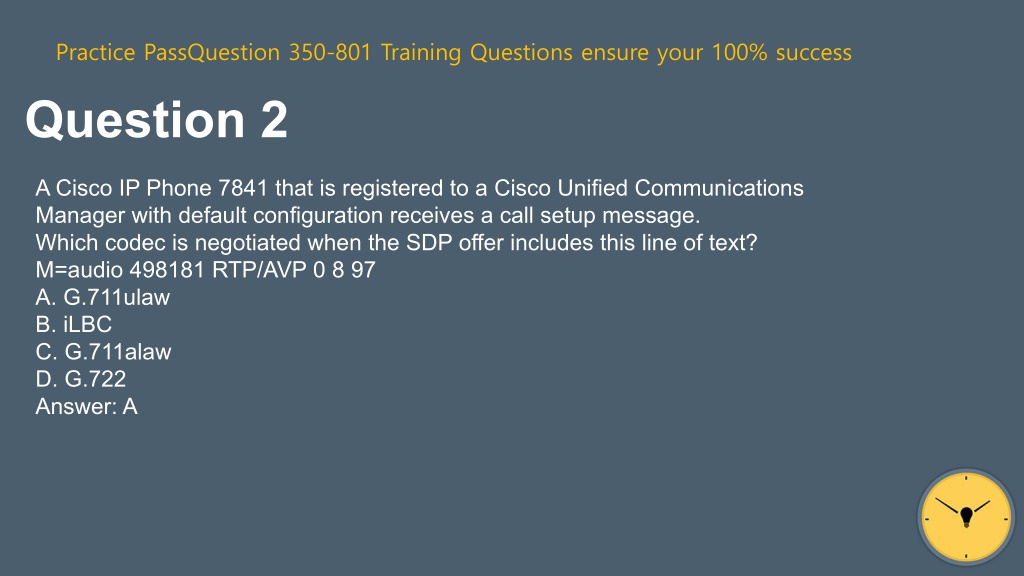
Task: Click the lightbulb in clock center
Action: [x=967, y=517]
